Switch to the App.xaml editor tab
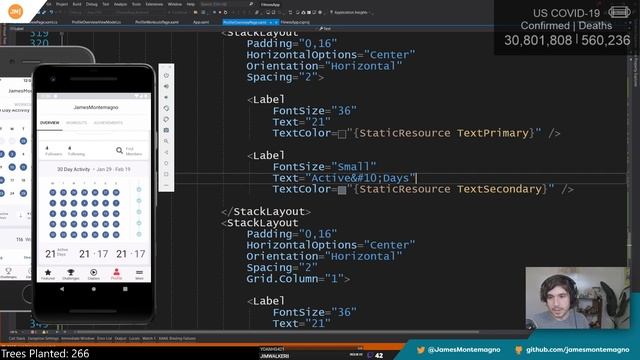 click(x=201, y=22)
